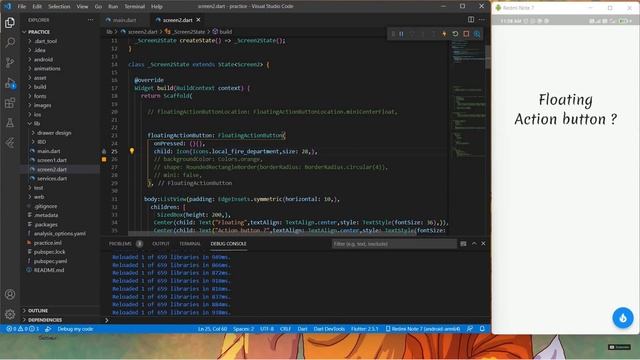The image size is (640, 360).
Task: Open the Run and Debug view
Action: point(10,83)
